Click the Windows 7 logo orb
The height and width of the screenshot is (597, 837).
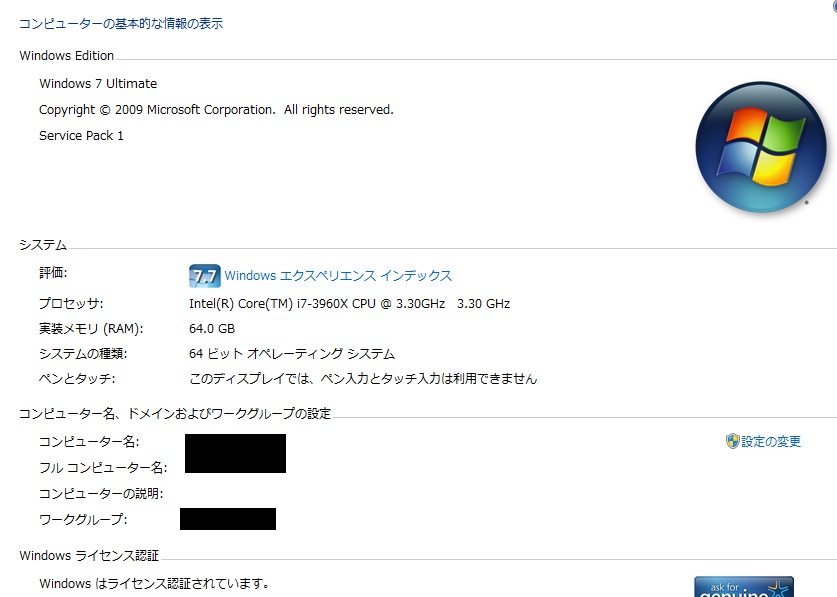[x=760, y=146]
